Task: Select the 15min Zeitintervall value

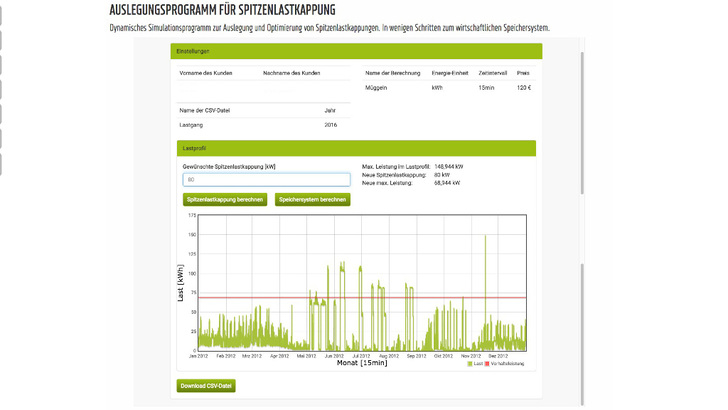Action: pos(486,88)
